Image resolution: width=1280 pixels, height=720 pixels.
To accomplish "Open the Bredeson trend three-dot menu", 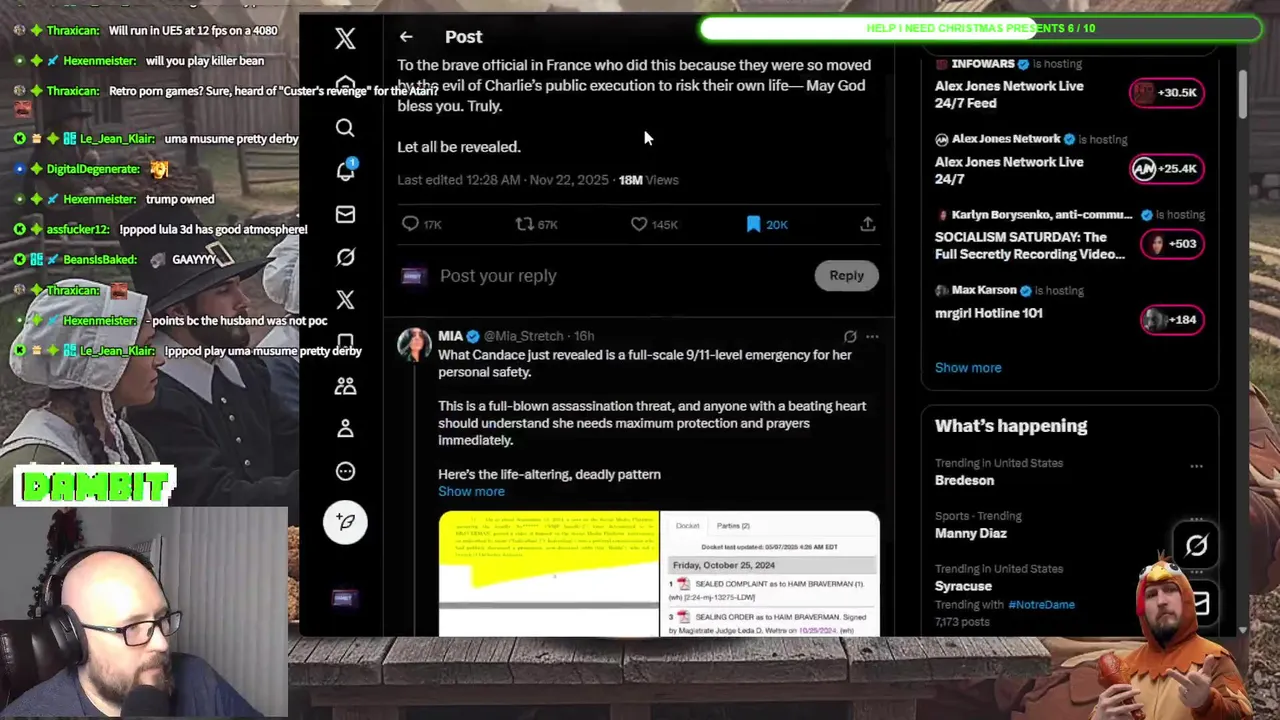I will click(1196, 466).
